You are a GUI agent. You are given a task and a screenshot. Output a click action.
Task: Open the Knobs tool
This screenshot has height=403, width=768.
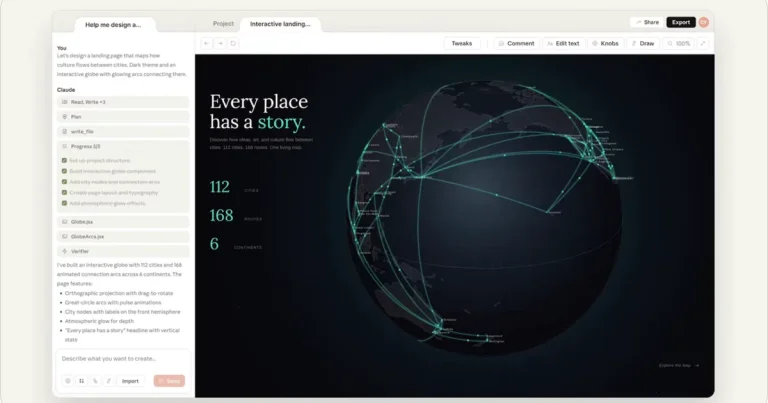pos(605,44)
